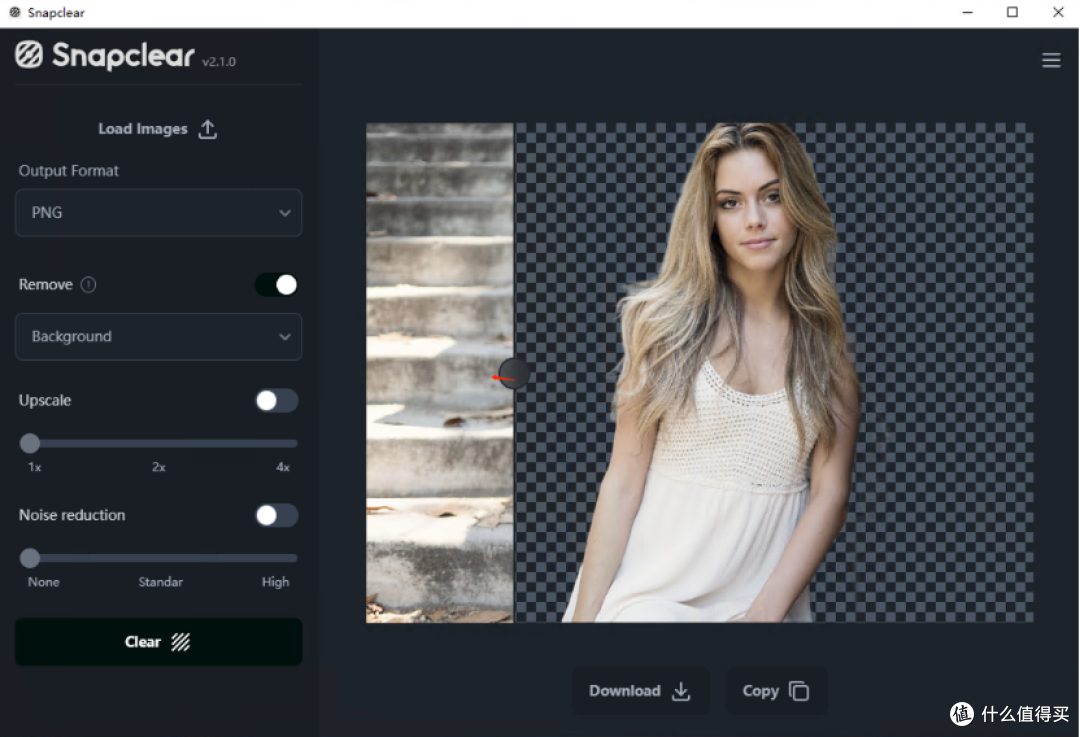The image size is (1080, 737).
Task: Click the Copy button
Action: pyautogui.click(x=776, y=690)
